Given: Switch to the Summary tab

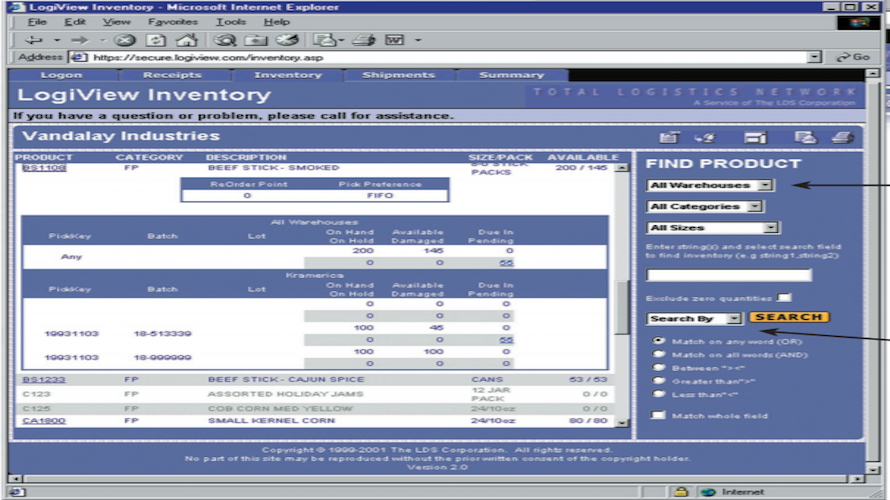Looking at the screenshot, I should point(511,75).
